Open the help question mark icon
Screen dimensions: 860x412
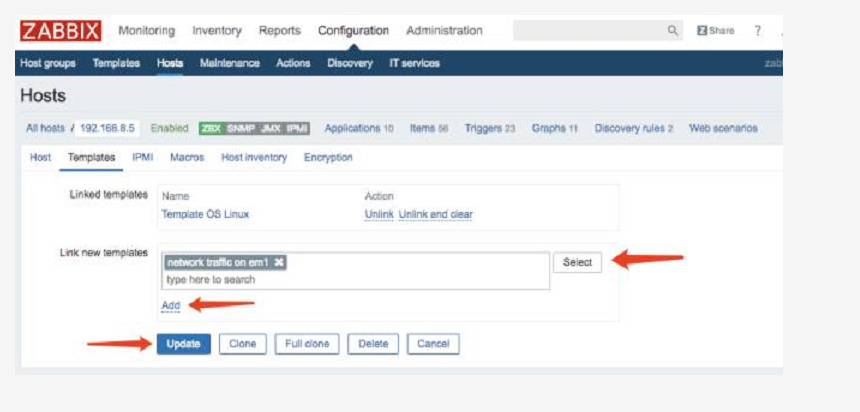757,31
